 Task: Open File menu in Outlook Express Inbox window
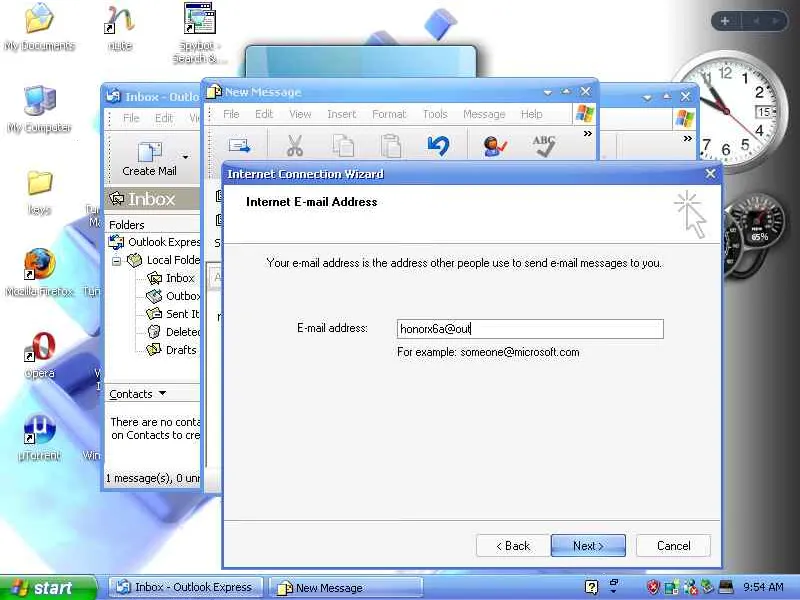131,118
